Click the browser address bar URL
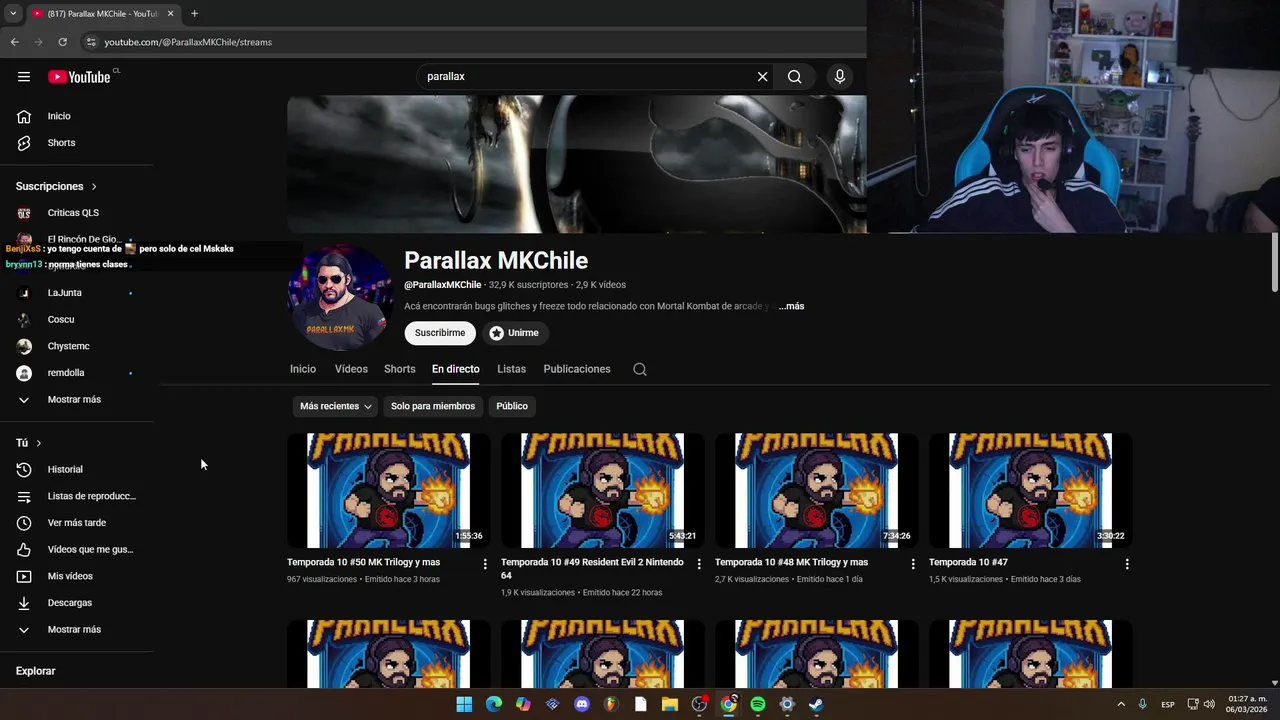Viewport: 1280px width, 720px height. 188,42
